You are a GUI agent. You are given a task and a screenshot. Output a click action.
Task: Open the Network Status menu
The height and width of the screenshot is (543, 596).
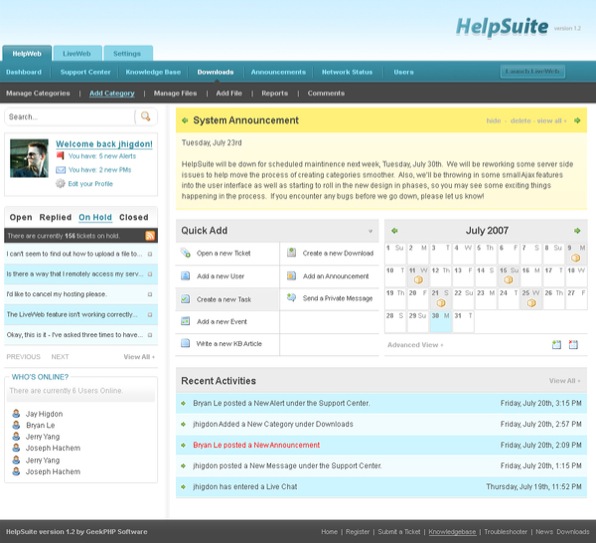(347, 72)
